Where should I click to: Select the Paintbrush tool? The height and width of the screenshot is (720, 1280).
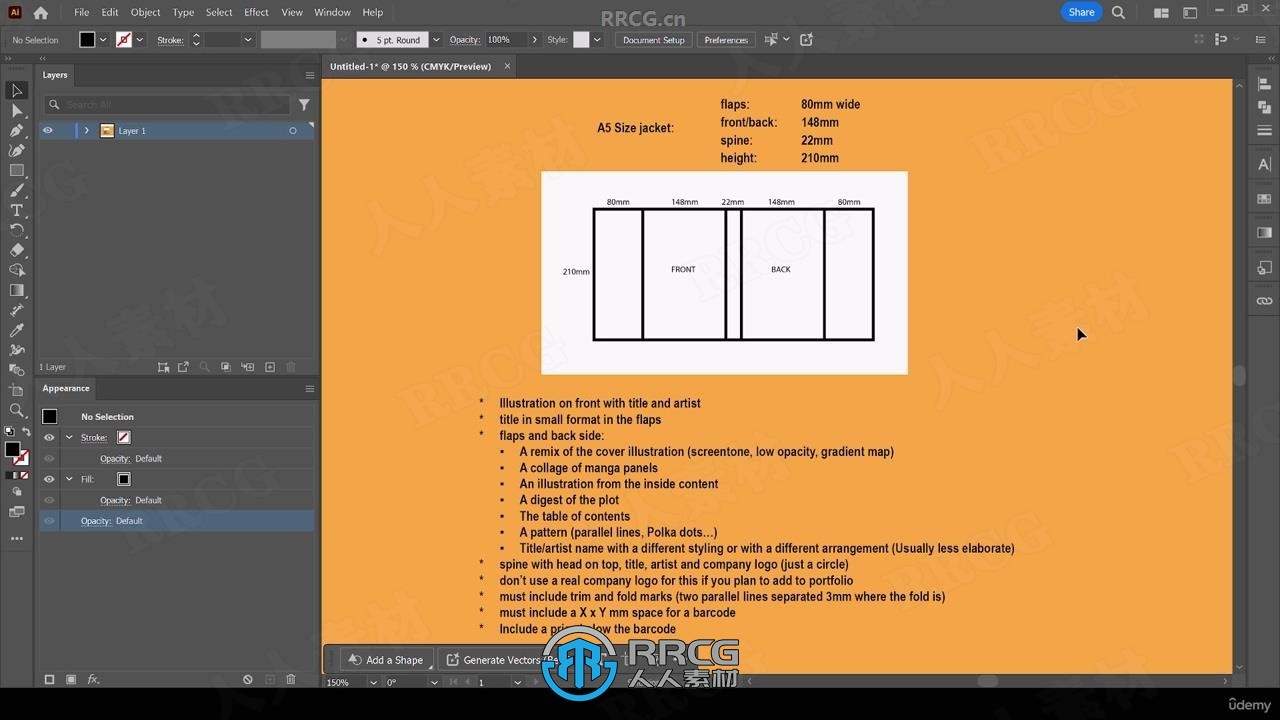[16, 190]
